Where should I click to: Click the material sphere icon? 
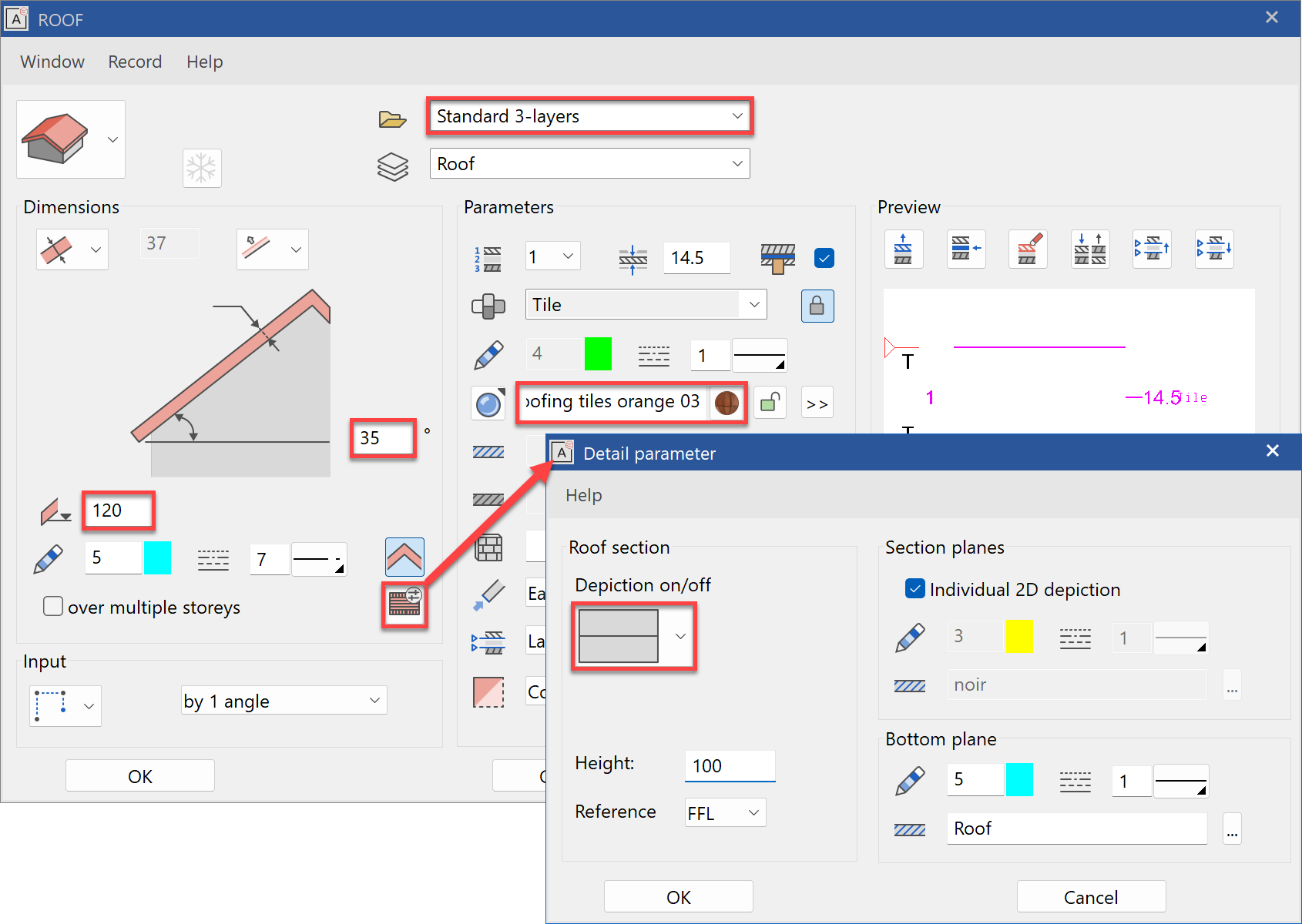point(488,403)
